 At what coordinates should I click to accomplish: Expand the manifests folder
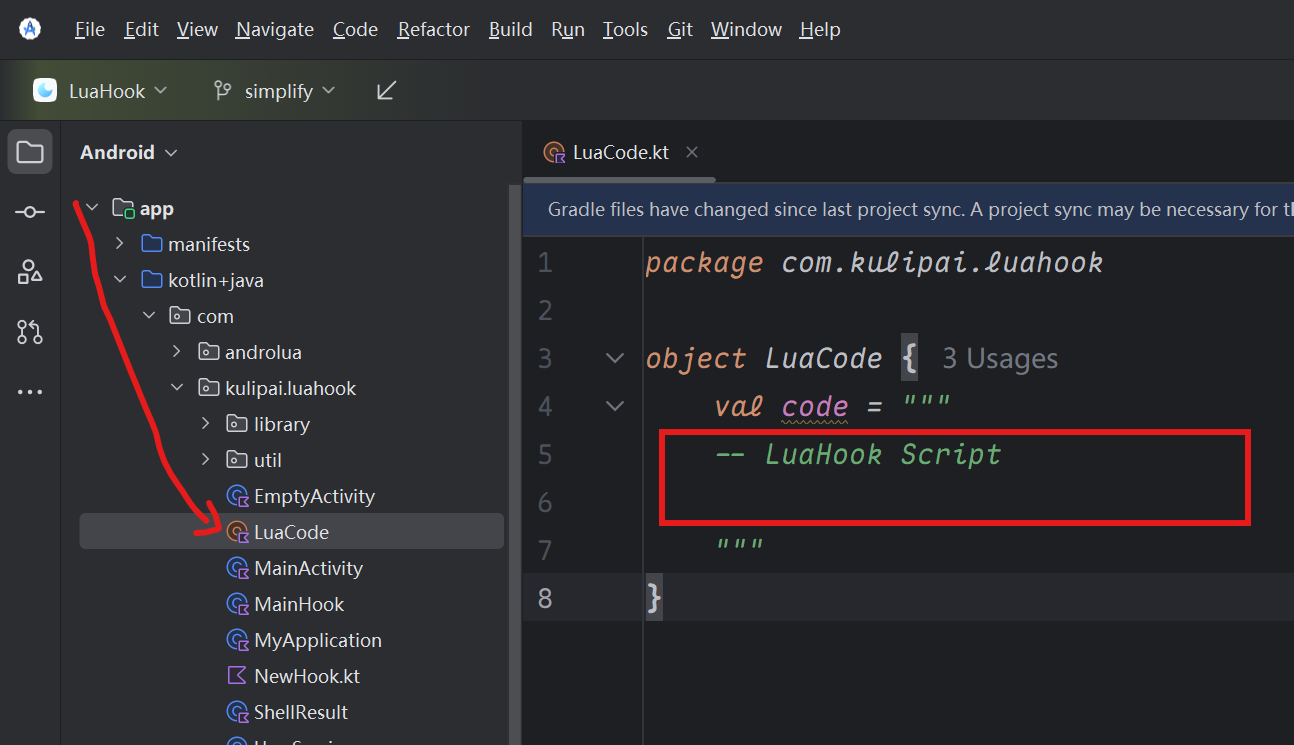click(x=120, y=244)
